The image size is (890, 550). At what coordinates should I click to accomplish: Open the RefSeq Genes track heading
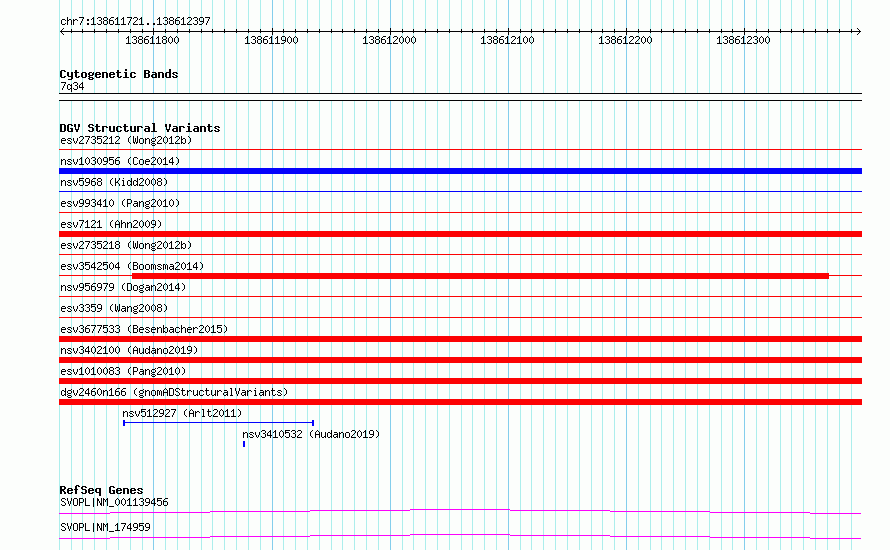(x=101, y=490)
